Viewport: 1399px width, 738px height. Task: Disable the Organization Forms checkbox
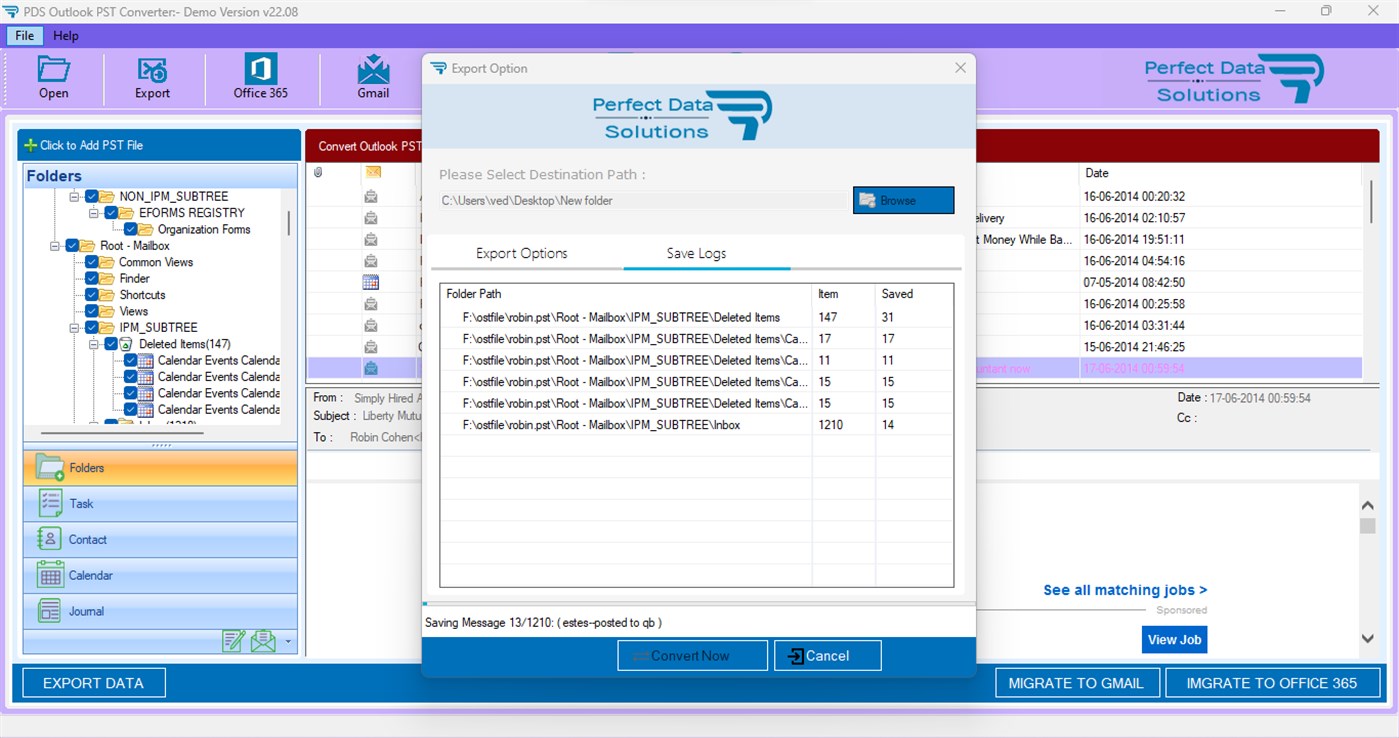tap(129, 229)
